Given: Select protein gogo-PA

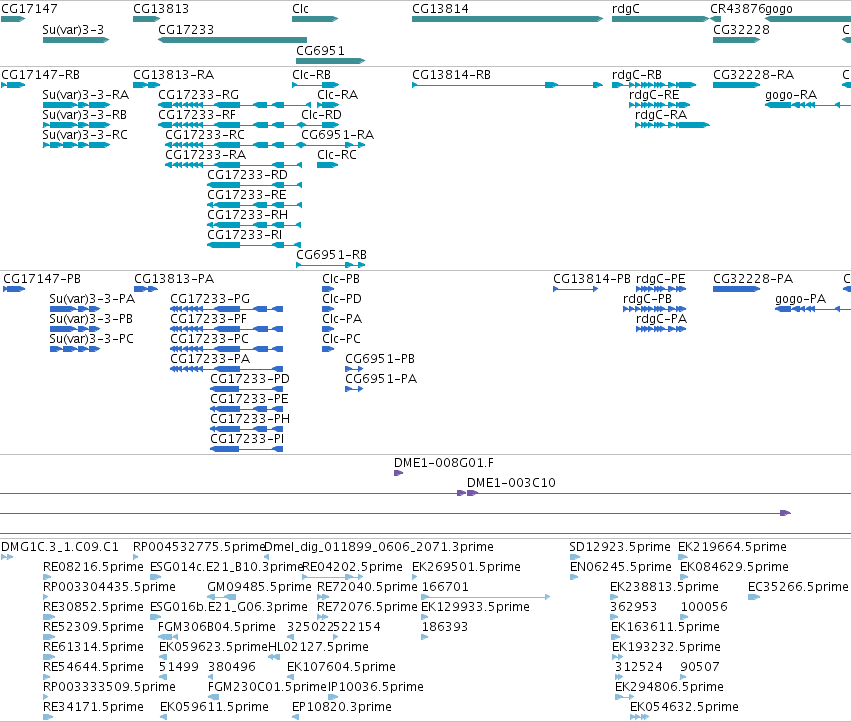Looking at the screenshot, I should 813,309.
